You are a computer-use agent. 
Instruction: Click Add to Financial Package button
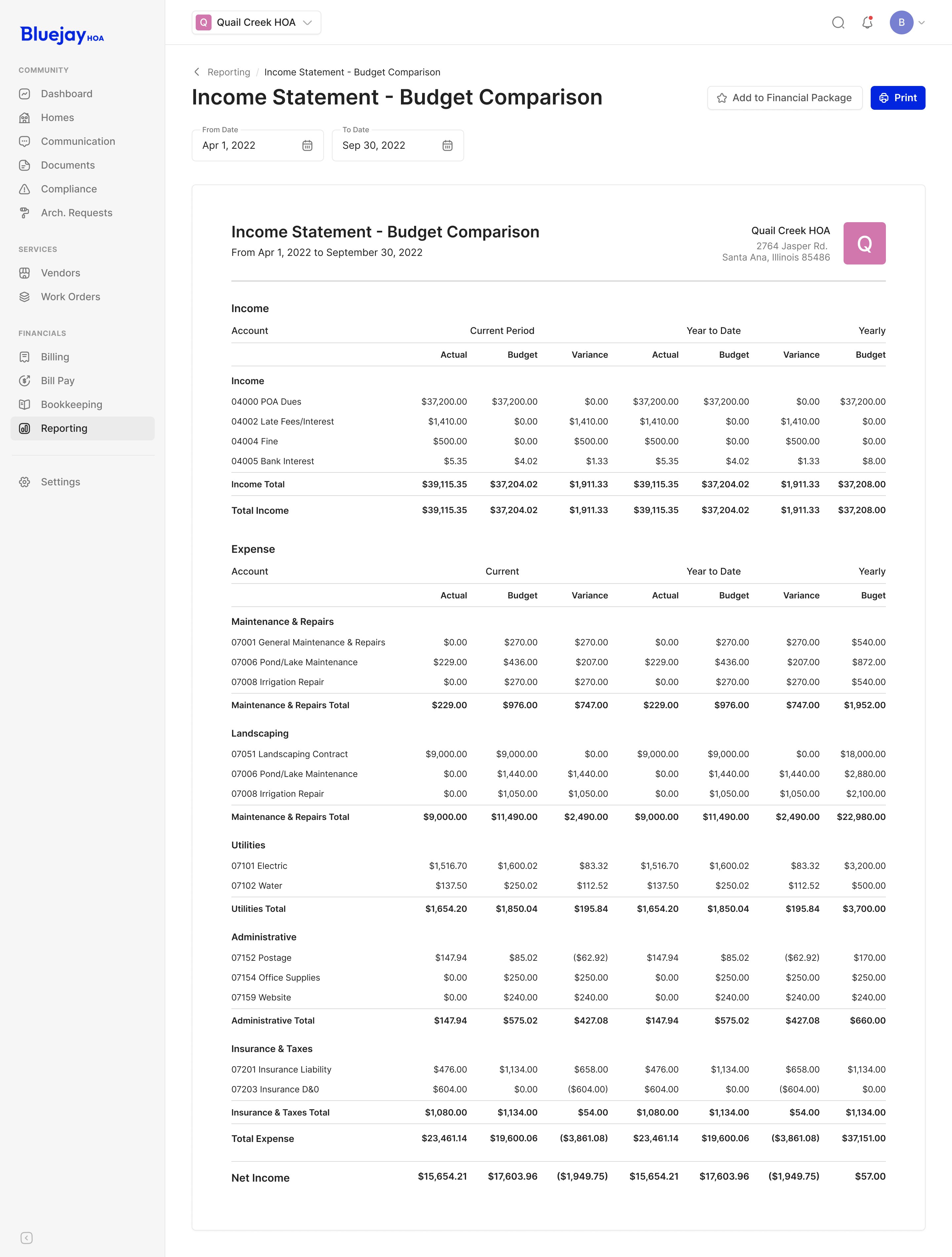click(784, 98)
